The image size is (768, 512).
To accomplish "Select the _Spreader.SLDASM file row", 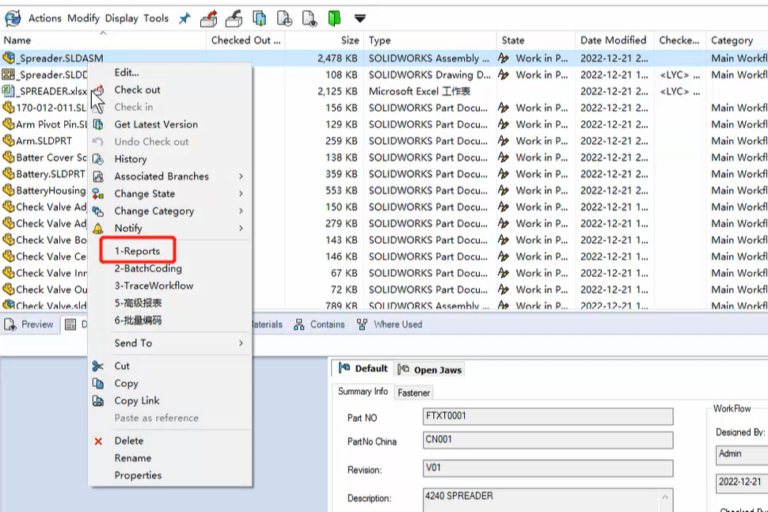I will [x=384, y=58].
